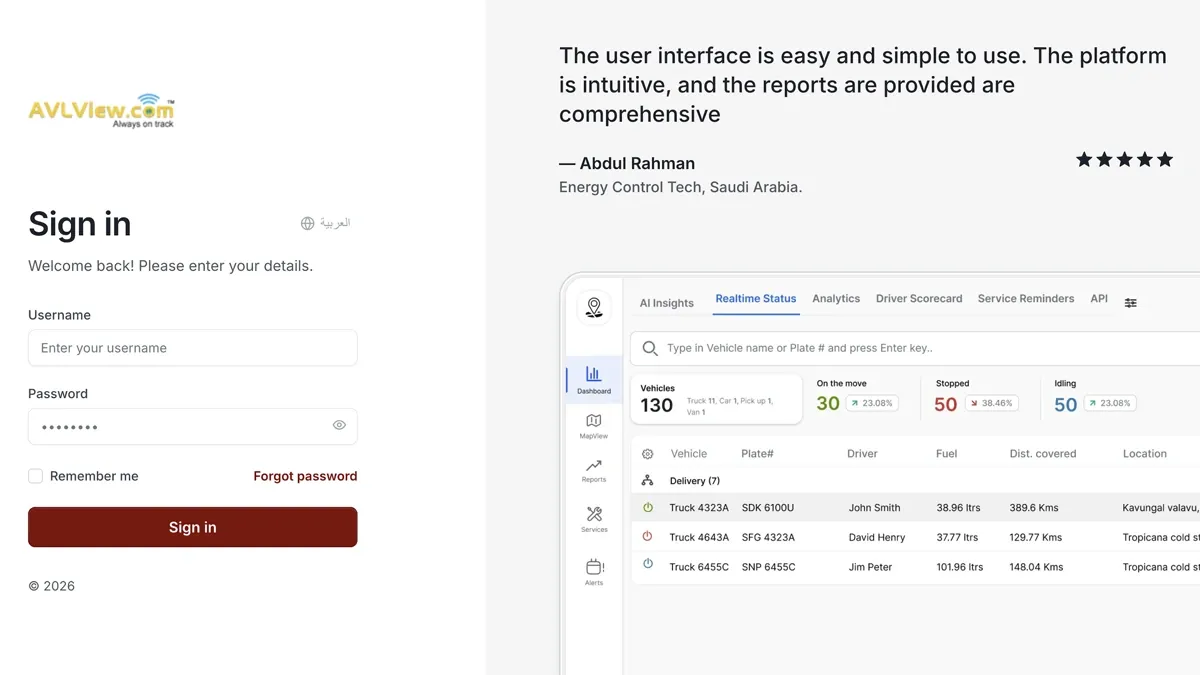
Task: Open the Reports trend icon
Action: click(x=594, y=465)
